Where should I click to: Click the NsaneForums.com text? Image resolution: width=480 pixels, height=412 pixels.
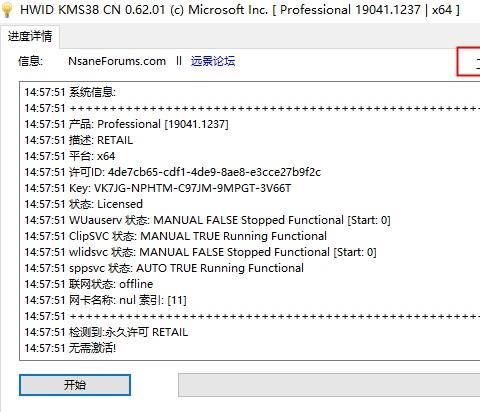(x=117, y=61)
